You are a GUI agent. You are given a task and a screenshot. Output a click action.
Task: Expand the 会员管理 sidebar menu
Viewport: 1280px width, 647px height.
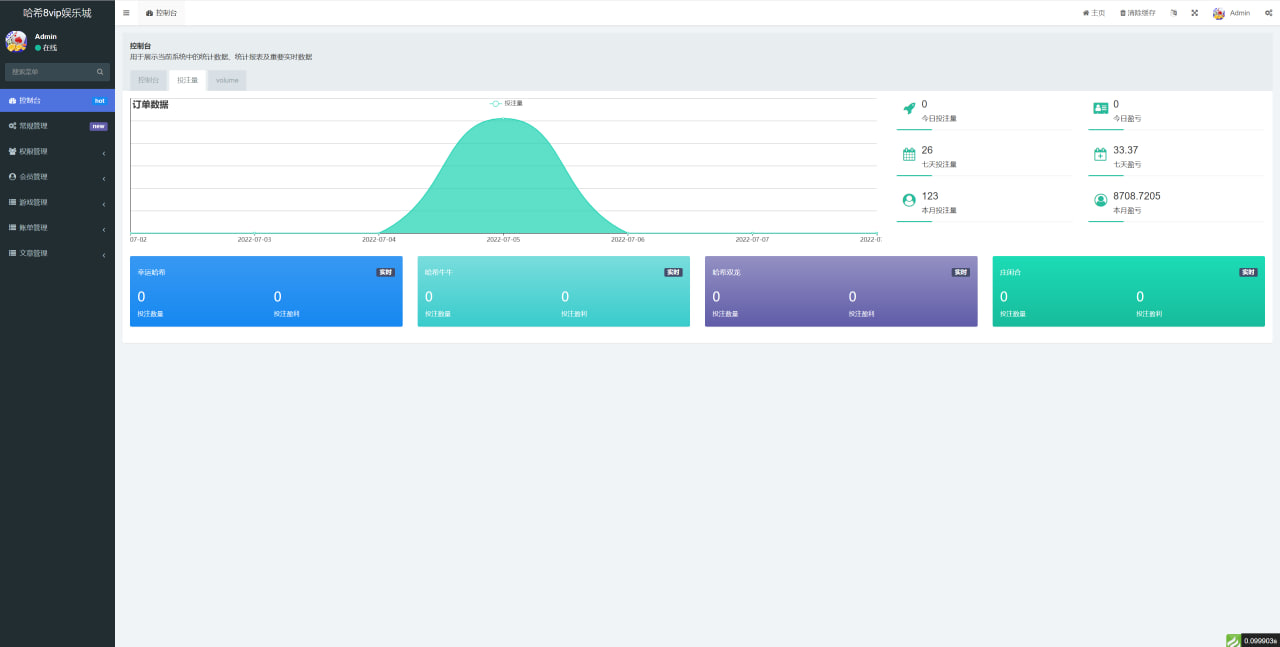click(57, 177)
